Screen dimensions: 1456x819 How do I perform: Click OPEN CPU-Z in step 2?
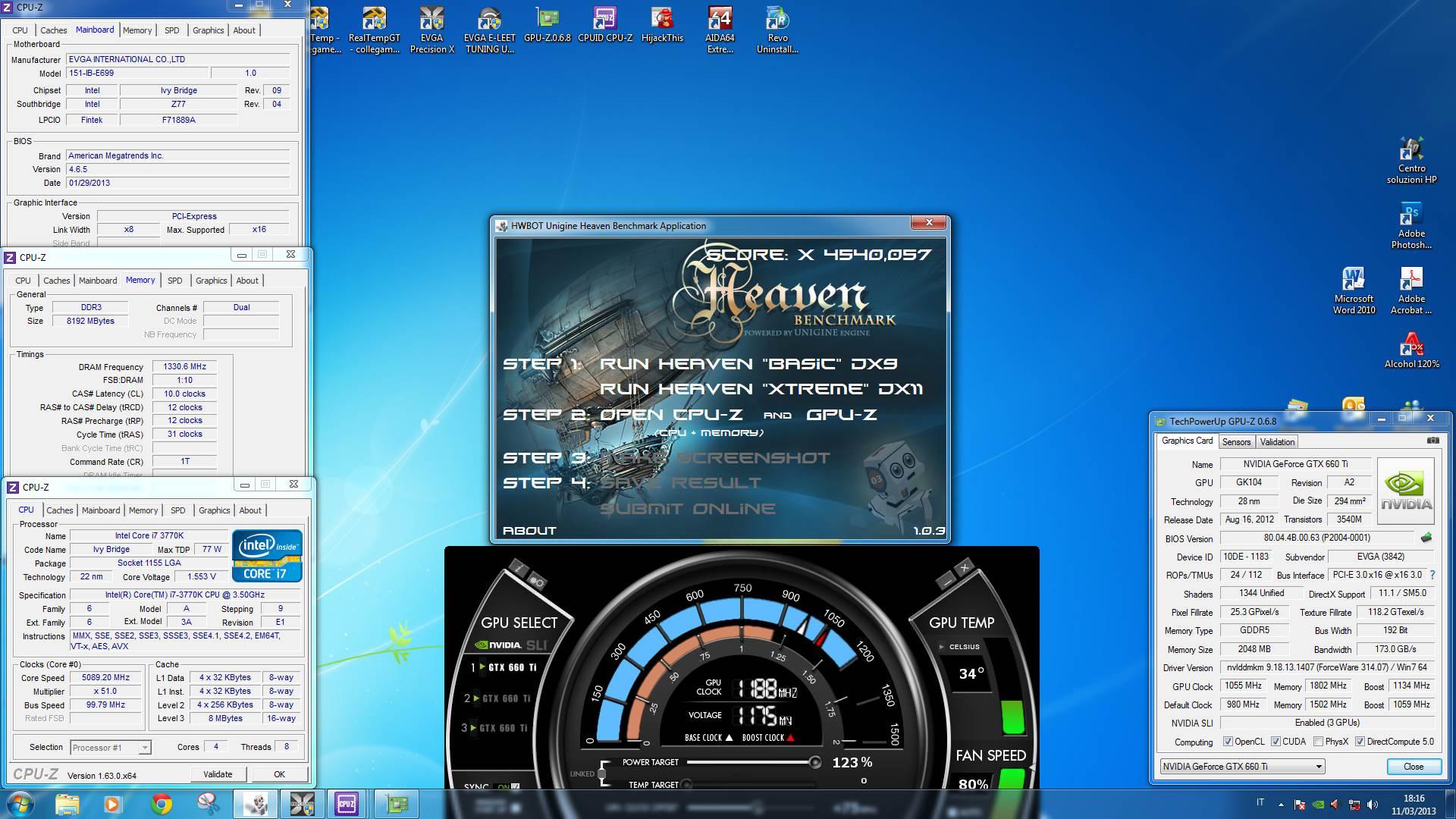pos(671,415)
